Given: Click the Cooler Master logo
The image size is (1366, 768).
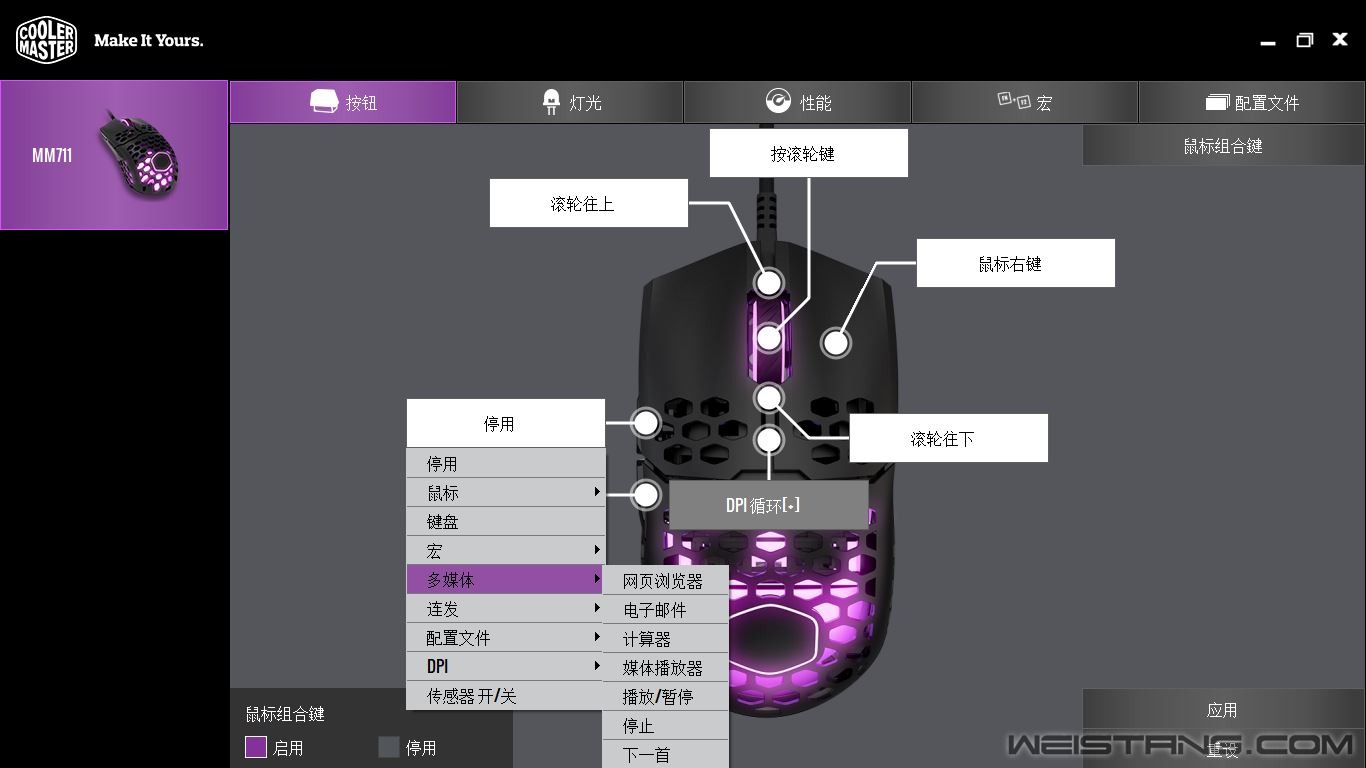Looking at the screenshot, I should [x=46, y=40].
